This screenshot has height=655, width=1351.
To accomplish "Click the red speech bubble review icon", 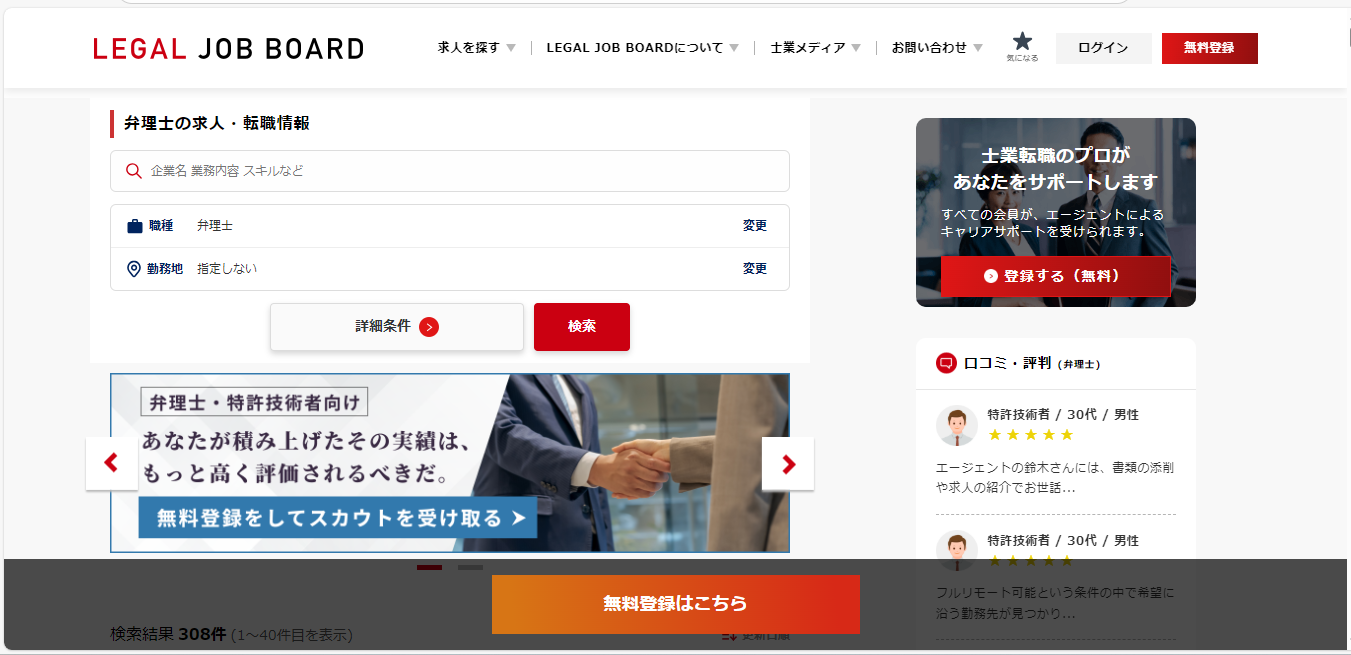I will click(946, 363).
